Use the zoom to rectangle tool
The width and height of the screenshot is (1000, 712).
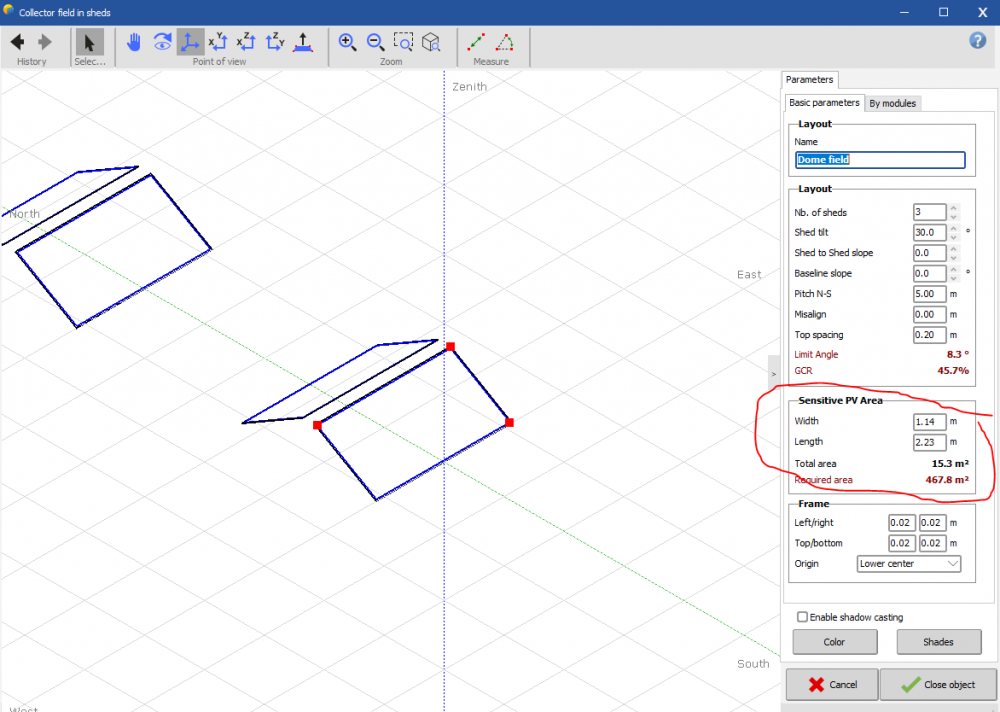(x=403, y=42)
